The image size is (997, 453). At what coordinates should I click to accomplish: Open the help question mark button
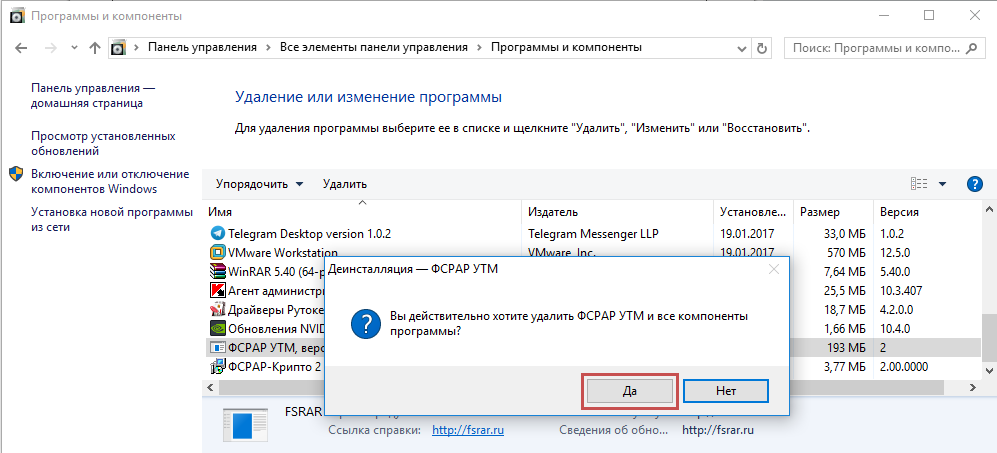pos(975,184)
